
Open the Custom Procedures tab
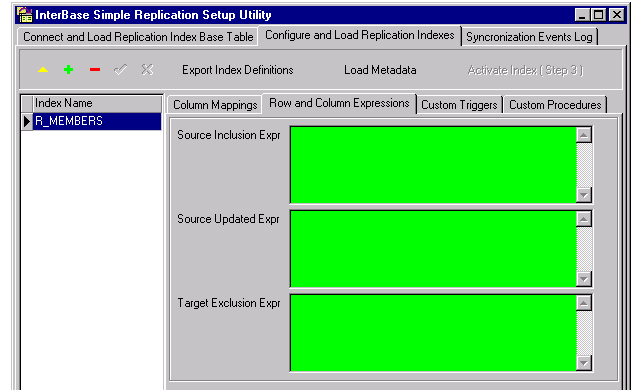coord(555,105)
